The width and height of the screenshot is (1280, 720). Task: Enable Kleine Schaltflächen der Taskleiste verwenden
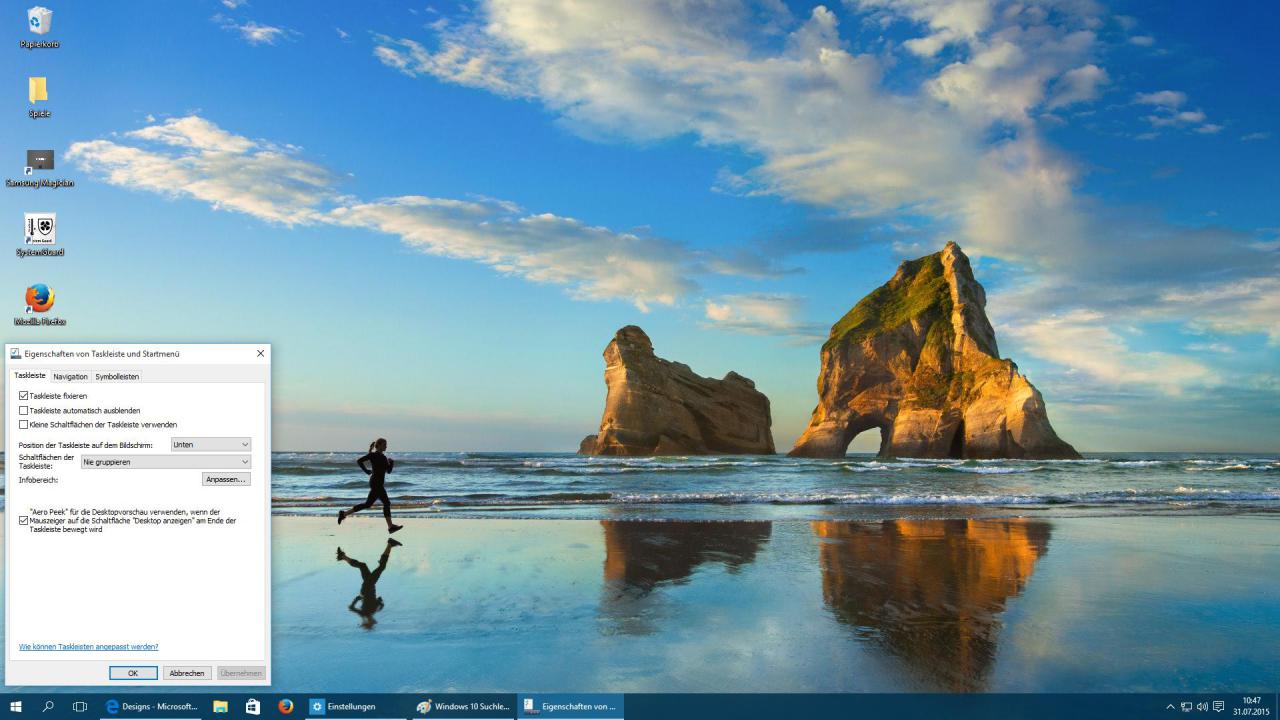(24, 424)
